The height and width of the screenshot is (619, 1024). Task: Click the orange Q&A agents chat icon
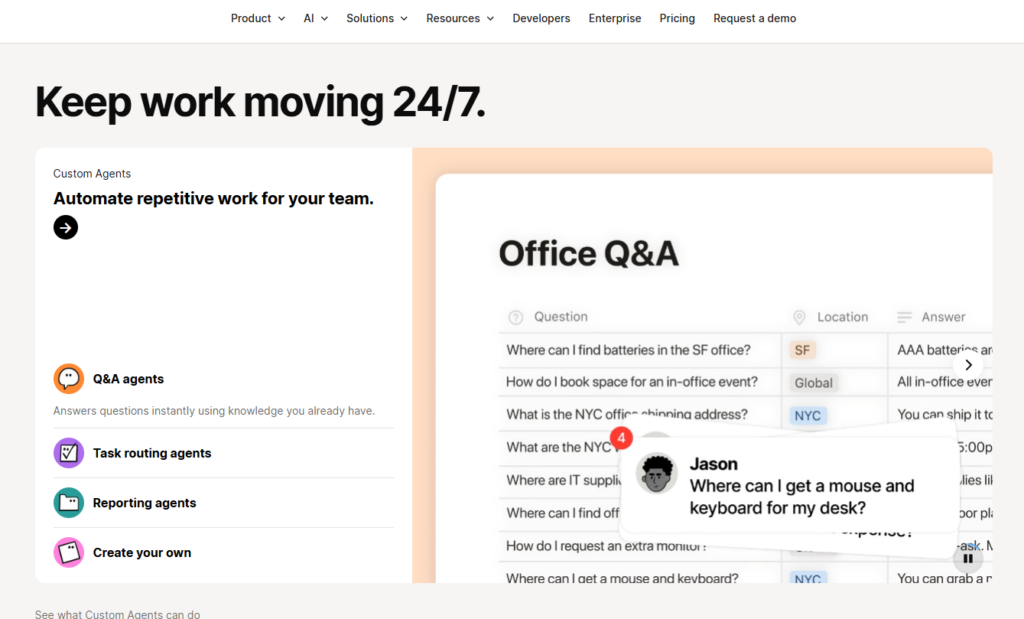pyautogui.click(x=69, y=379)
